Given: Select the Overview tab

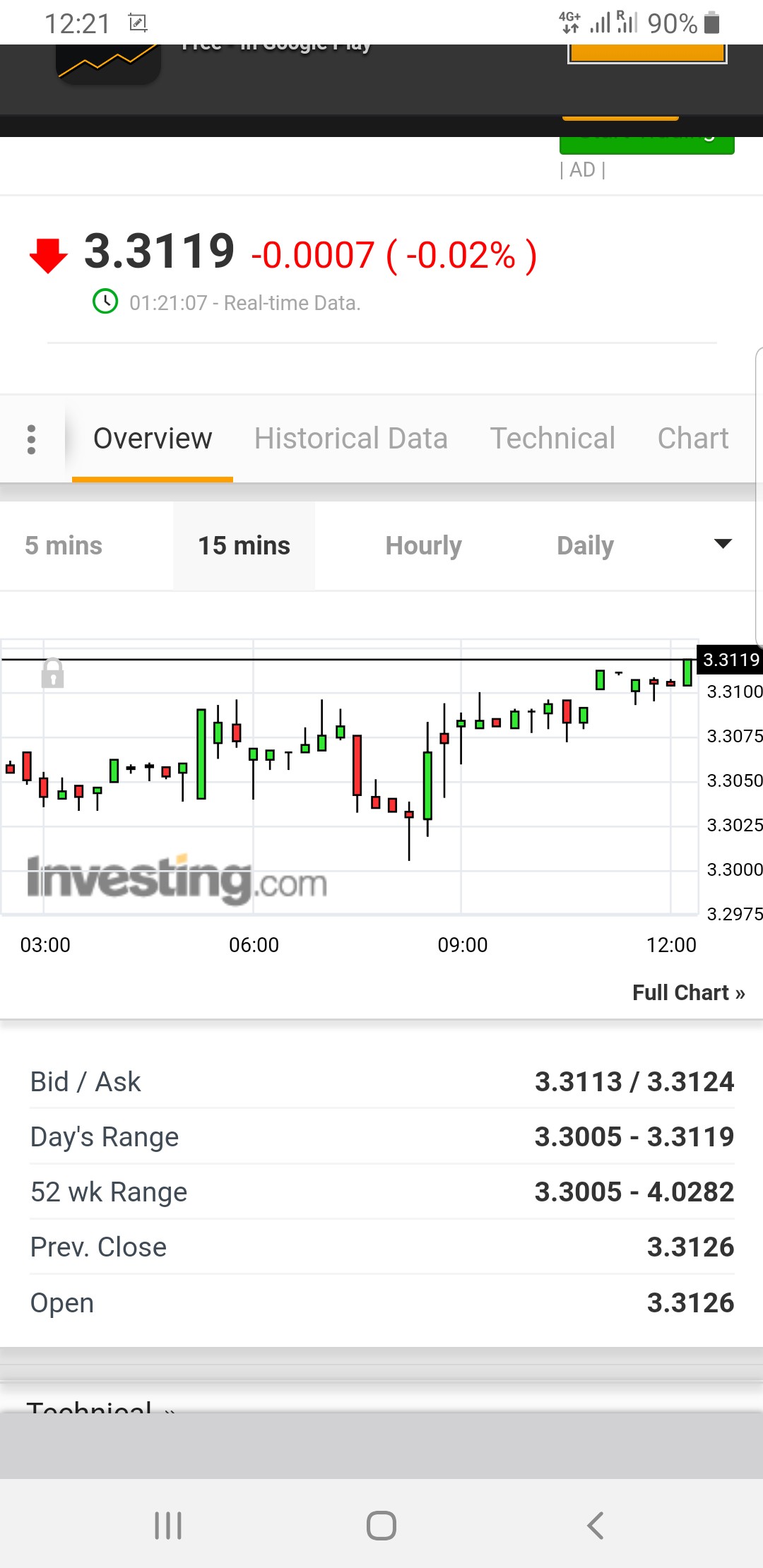Looking at the screenshot, I should click(153, 439).
